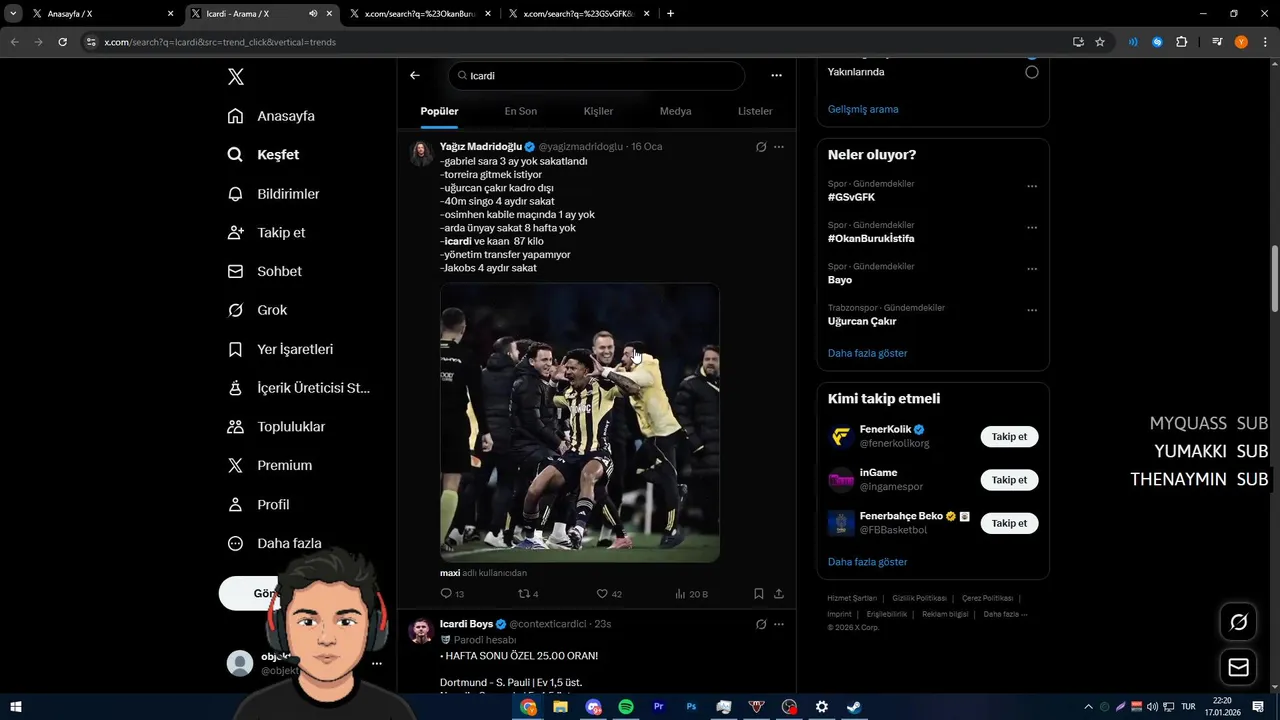View analytics showing 20 B views

(691, 594)
